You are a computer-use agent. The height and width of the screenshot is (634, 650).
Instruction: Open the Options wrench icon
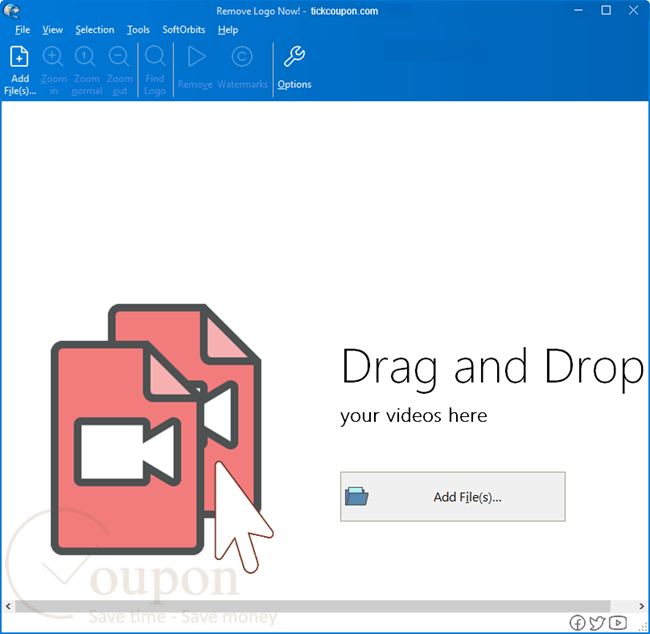pyautogui.click(x=294, y=56)
